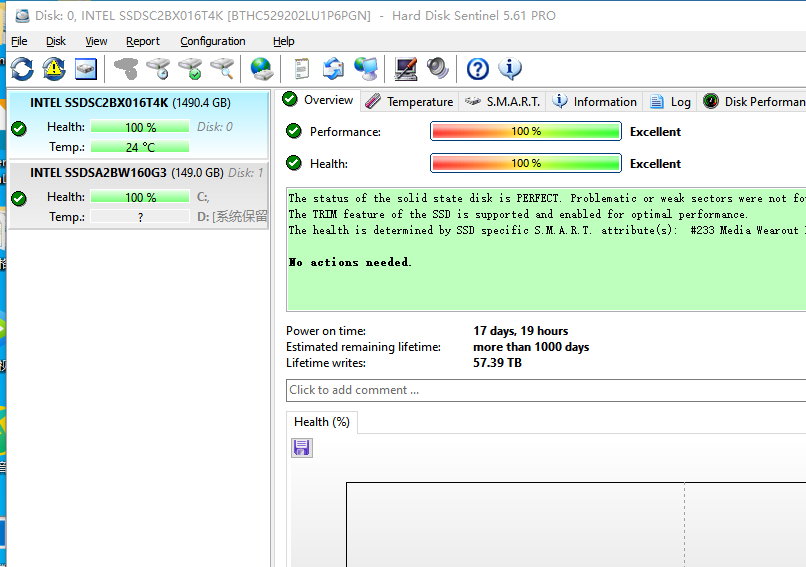The image size is (806, 567).
Task: Open the View menu
Action: click(96, 41)
